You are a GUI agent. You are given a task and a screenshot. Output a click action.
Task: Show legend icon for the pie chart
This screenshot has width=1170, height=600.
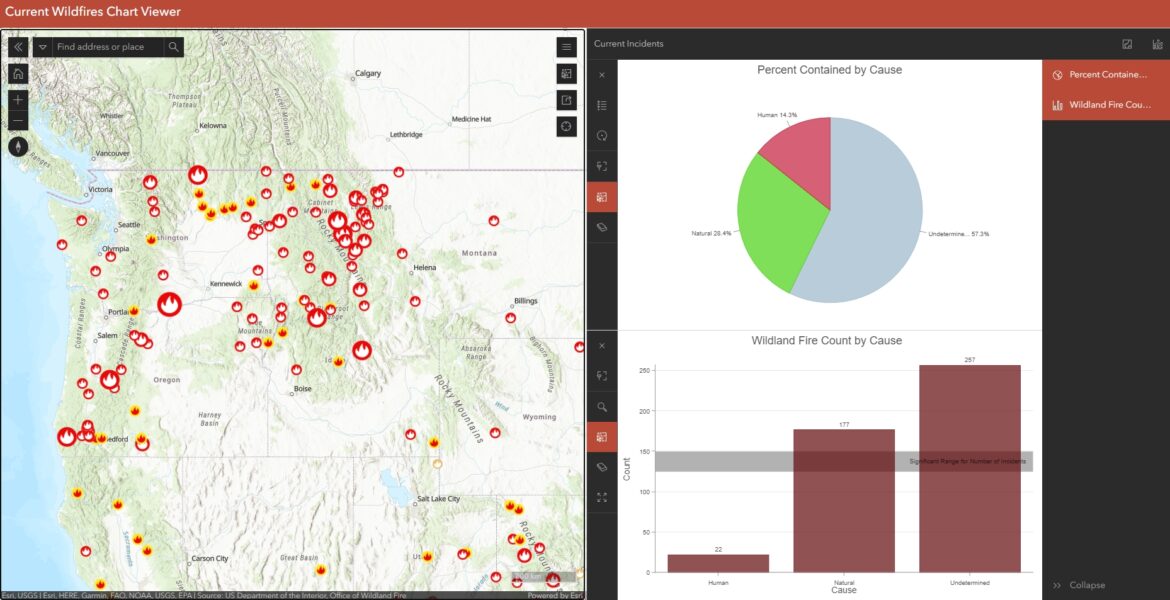click(x=602, y=106)
